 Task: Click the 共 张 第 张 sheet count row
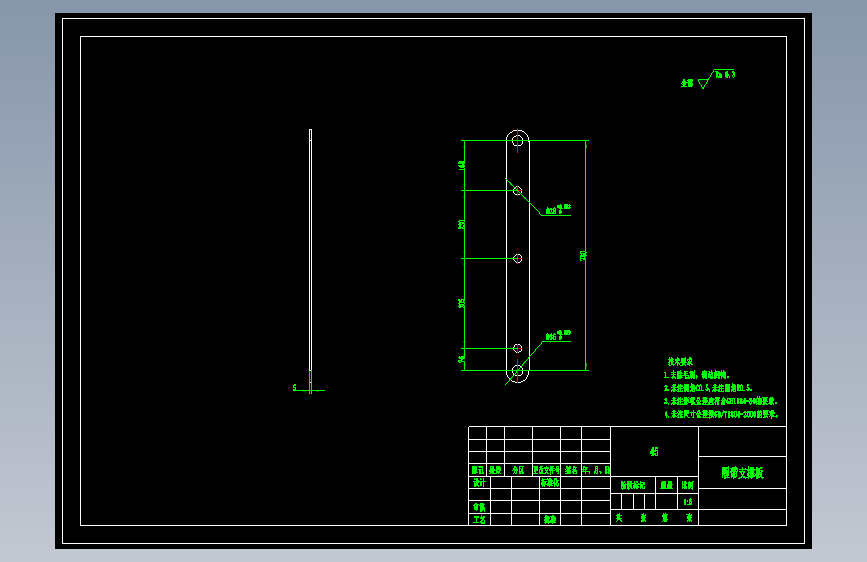click(654, 518)
